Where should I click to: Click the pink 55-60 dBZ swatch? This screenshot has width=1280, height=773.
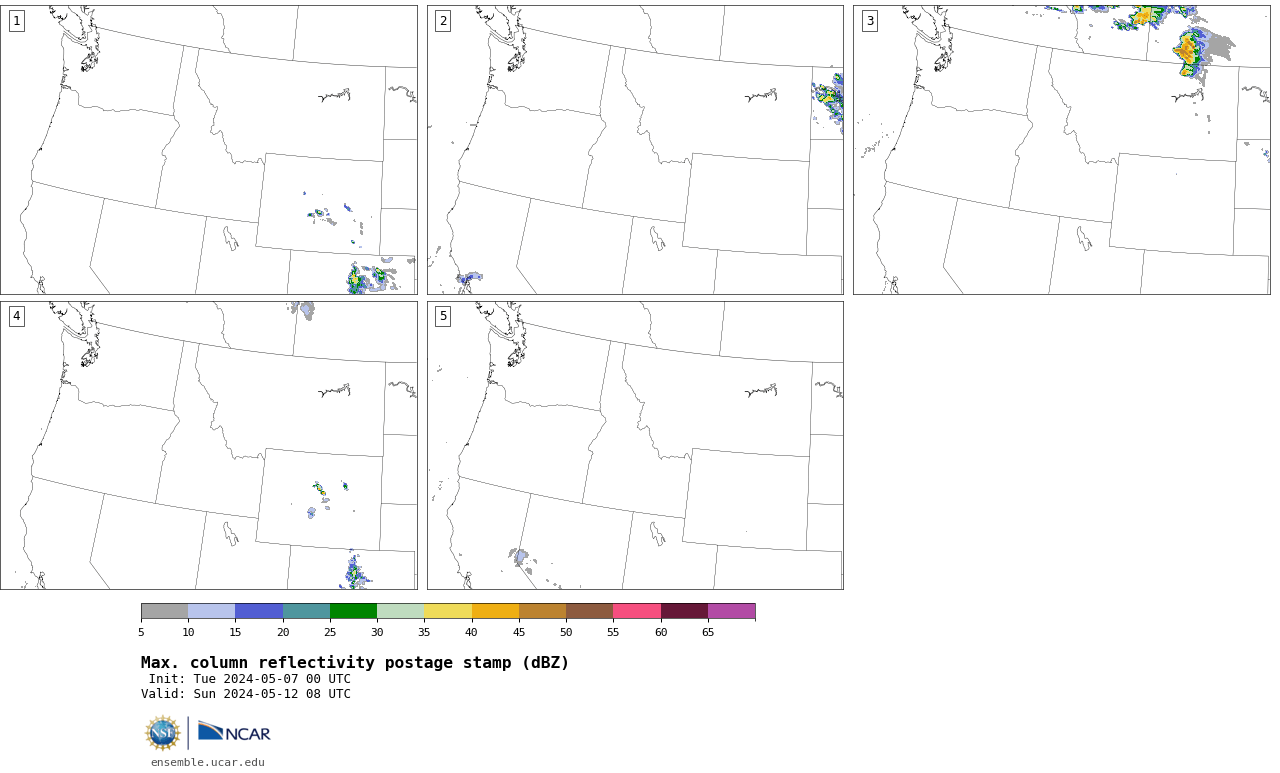(637, 611)
